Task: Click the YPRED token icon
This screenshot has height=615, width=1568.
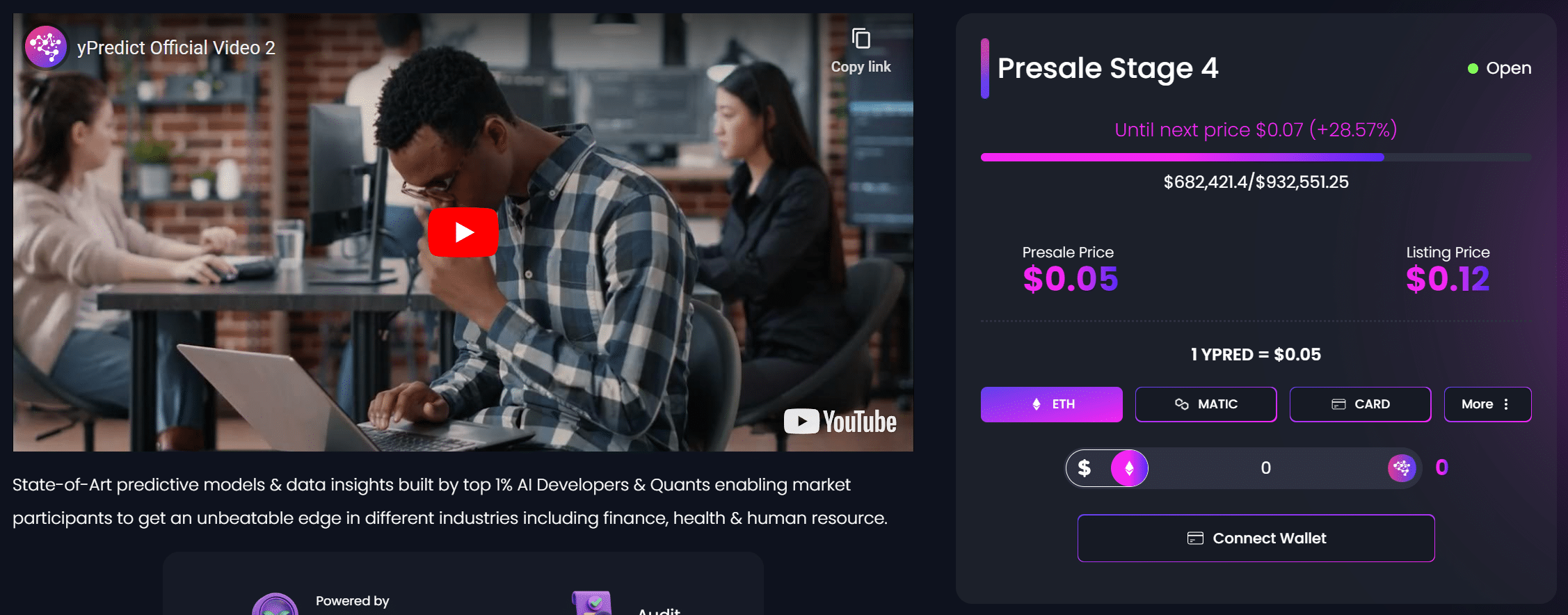Action: (1402, 468)
